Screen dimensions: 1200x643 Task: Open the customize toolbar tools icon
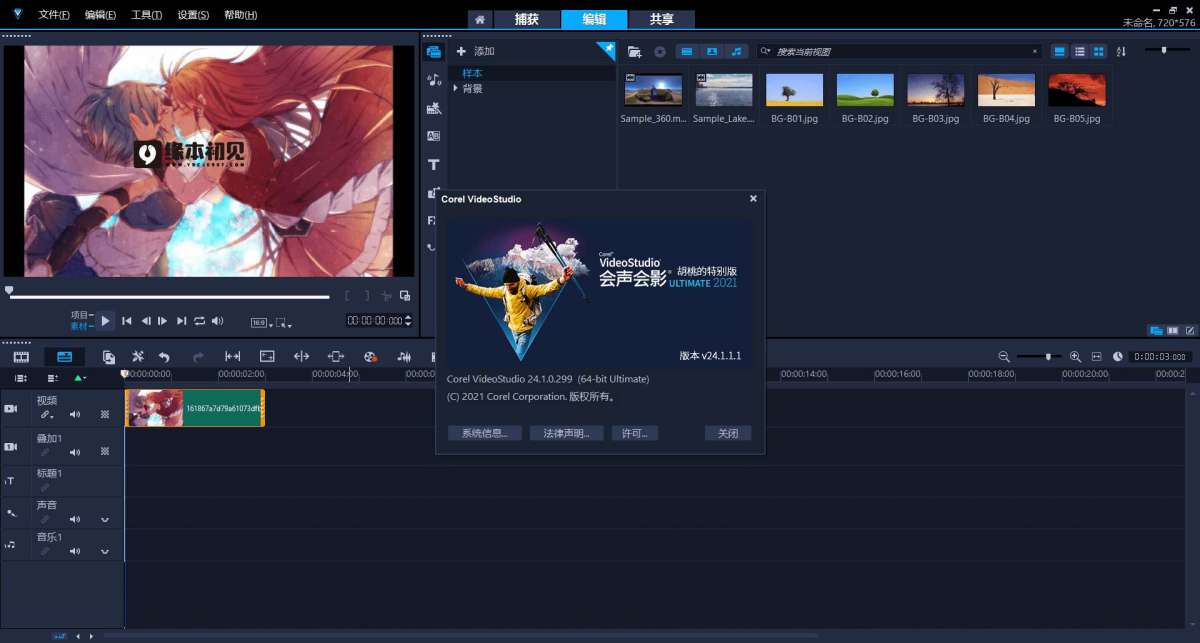[138, 356]
